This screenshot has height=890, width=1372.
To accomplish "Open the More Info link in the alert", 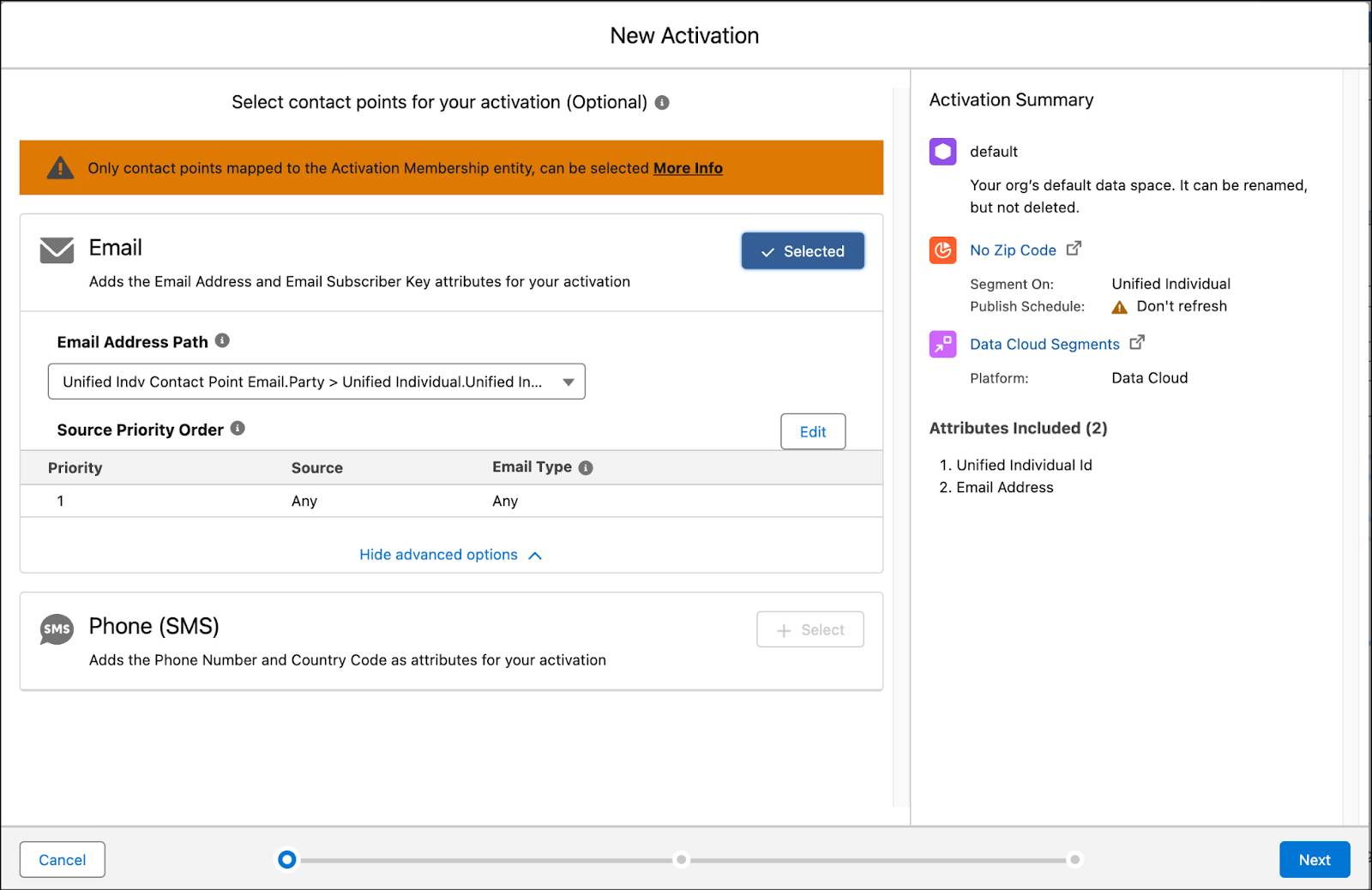I will [687, 168].
